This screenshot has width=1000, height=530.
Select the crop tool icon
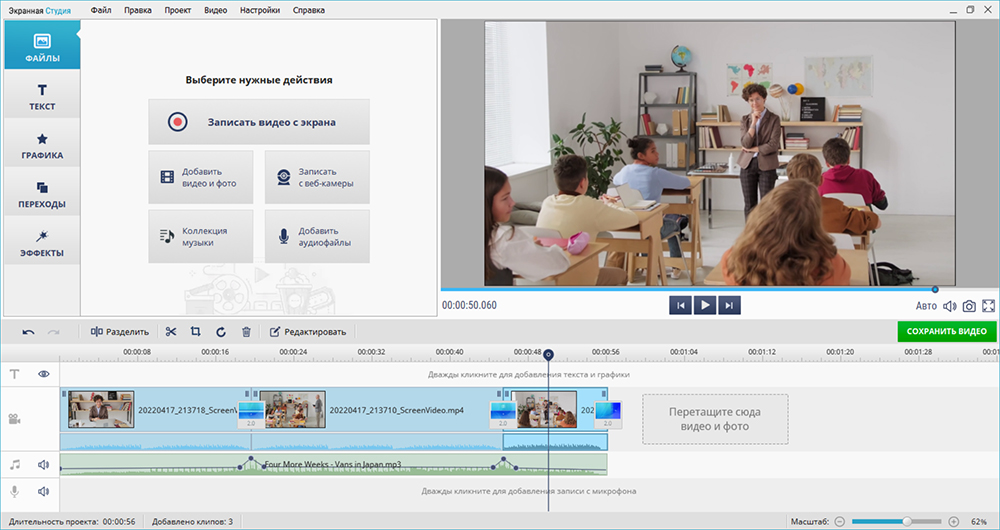[x=195, y=332]
